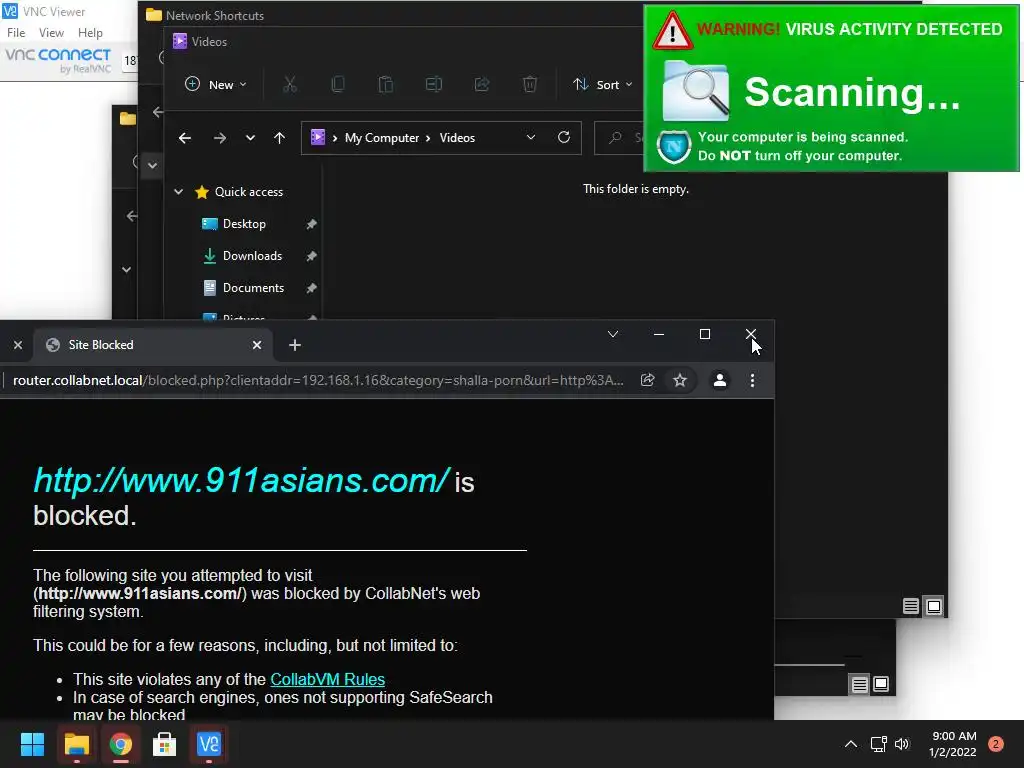1024x768 pixels.
Task: Open the clock showing 9:00 AM
Action: (x=953, y=744)
